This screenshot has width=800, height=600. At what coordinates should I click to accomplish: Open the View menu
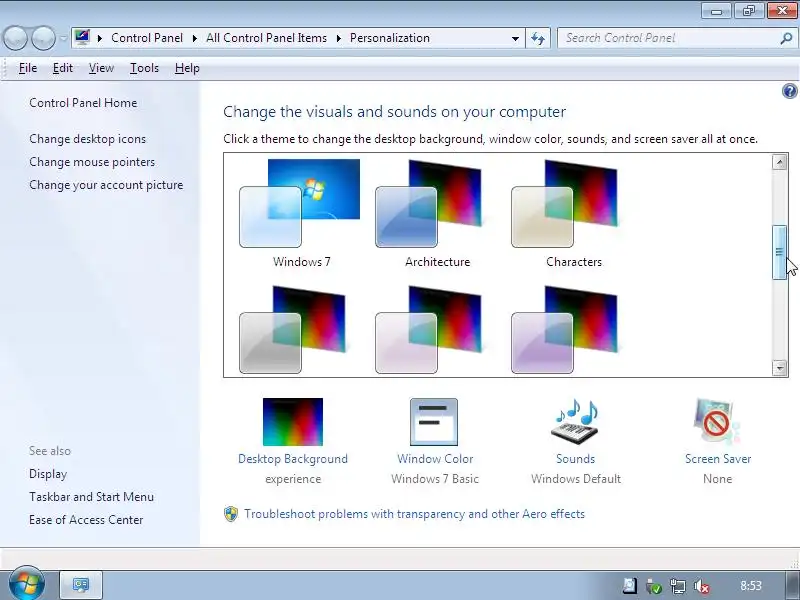coord(101,68)
